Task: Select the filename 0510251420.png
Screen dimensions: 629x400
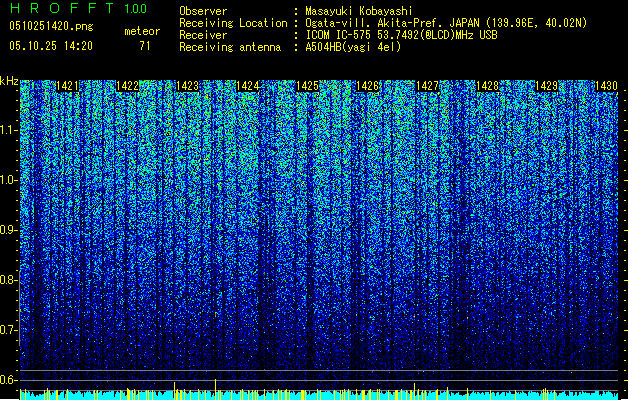Action: click(x=51, y=26)
